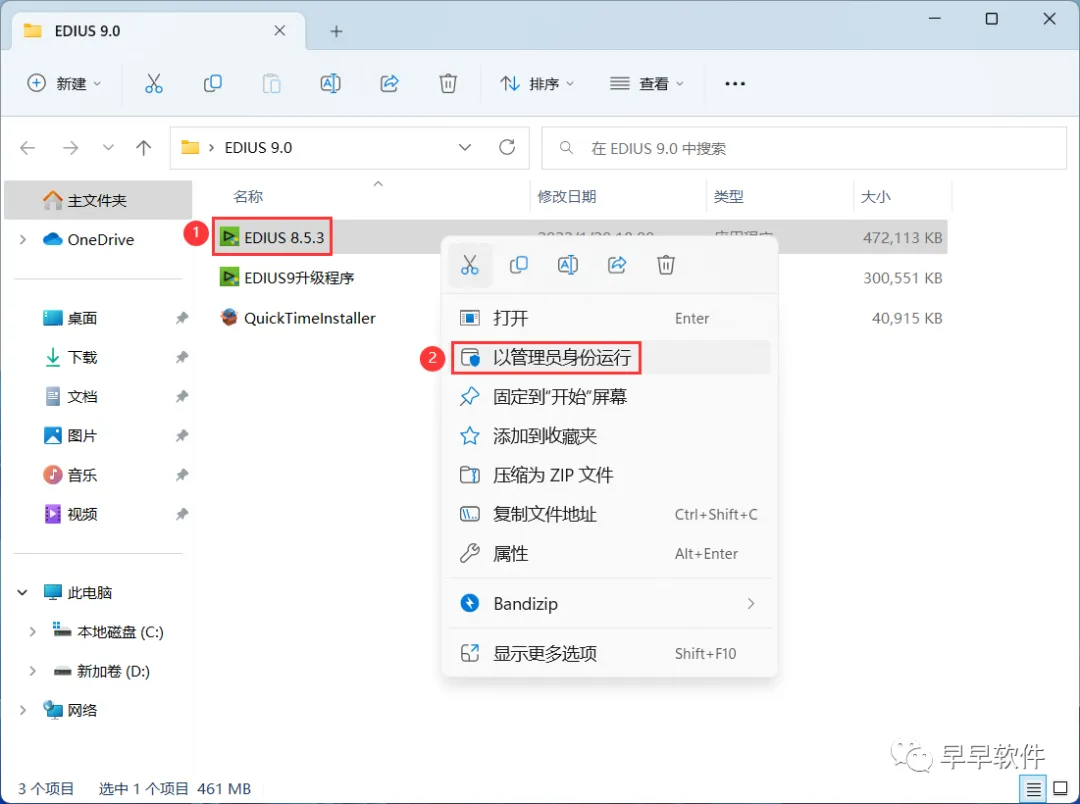Choose 固定到"开始"屏幕
The height and width of the screenshot is (804, 1080).
[x=609, y=397]
